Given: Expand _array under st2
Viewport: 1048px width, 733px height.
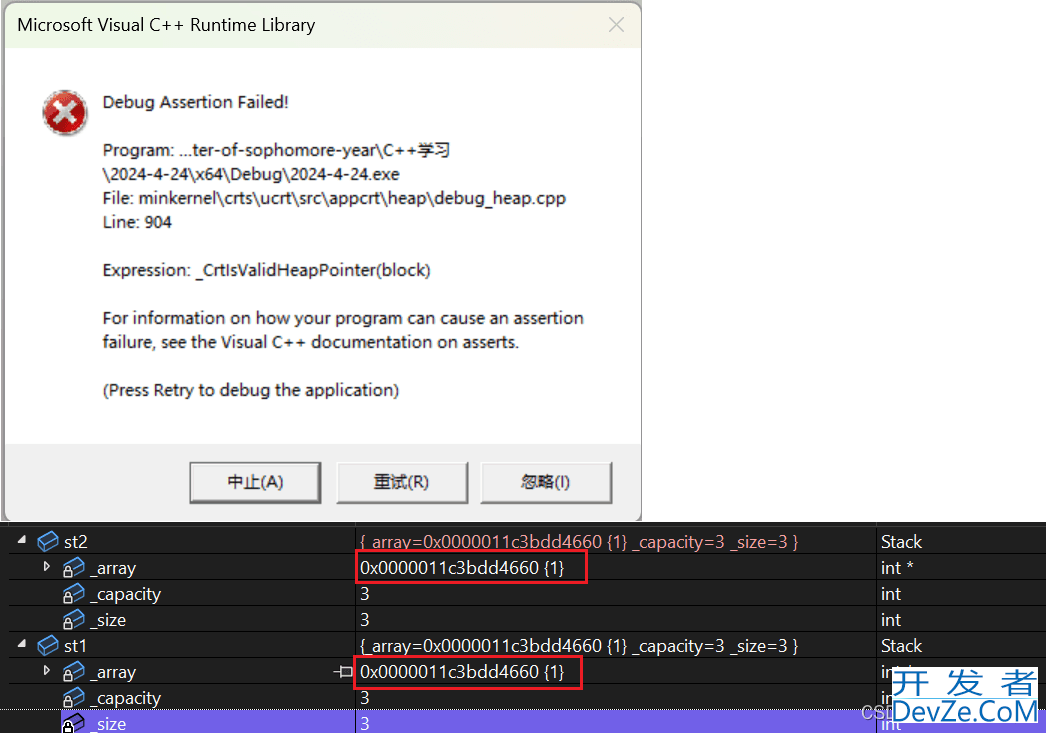Looking at the screenshot, I should [x=46, y=567].
